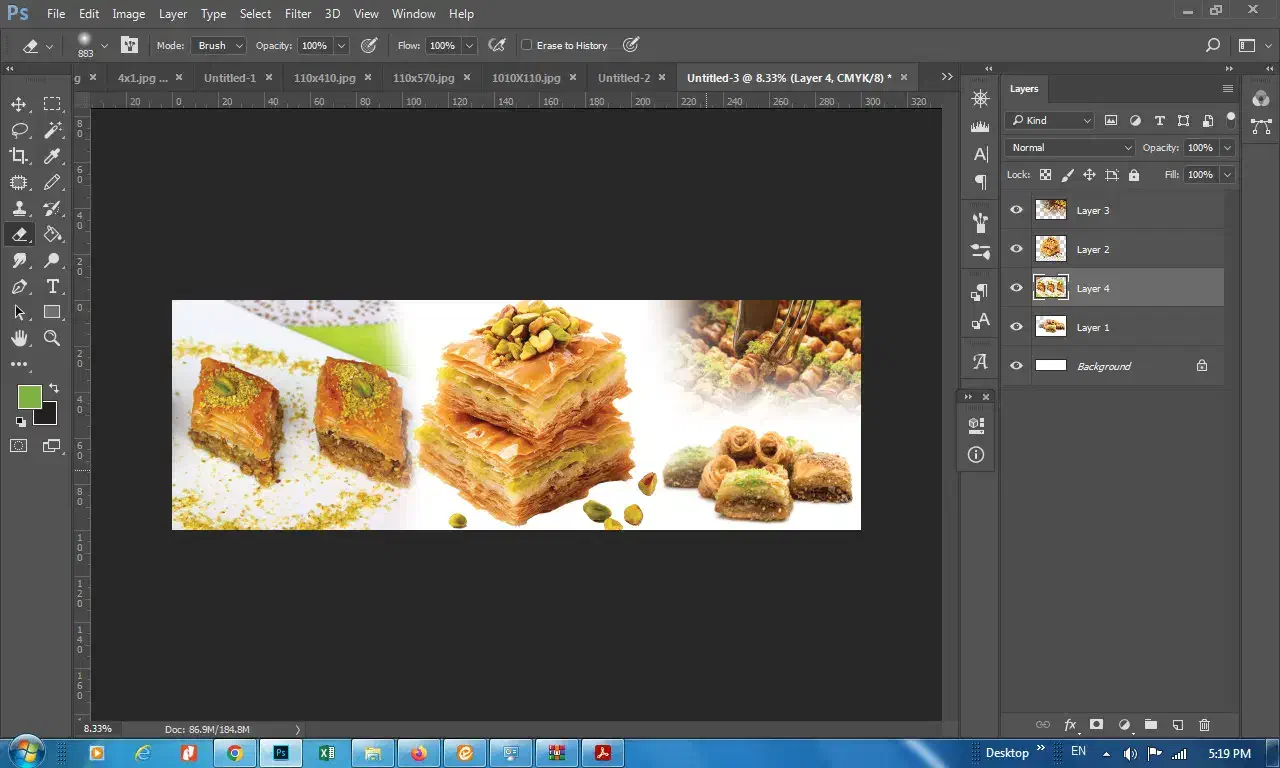Screen dimensions: 1280x768
Task: Open the blend mode Normal dropdown
Action: [x=1070, y=148]
